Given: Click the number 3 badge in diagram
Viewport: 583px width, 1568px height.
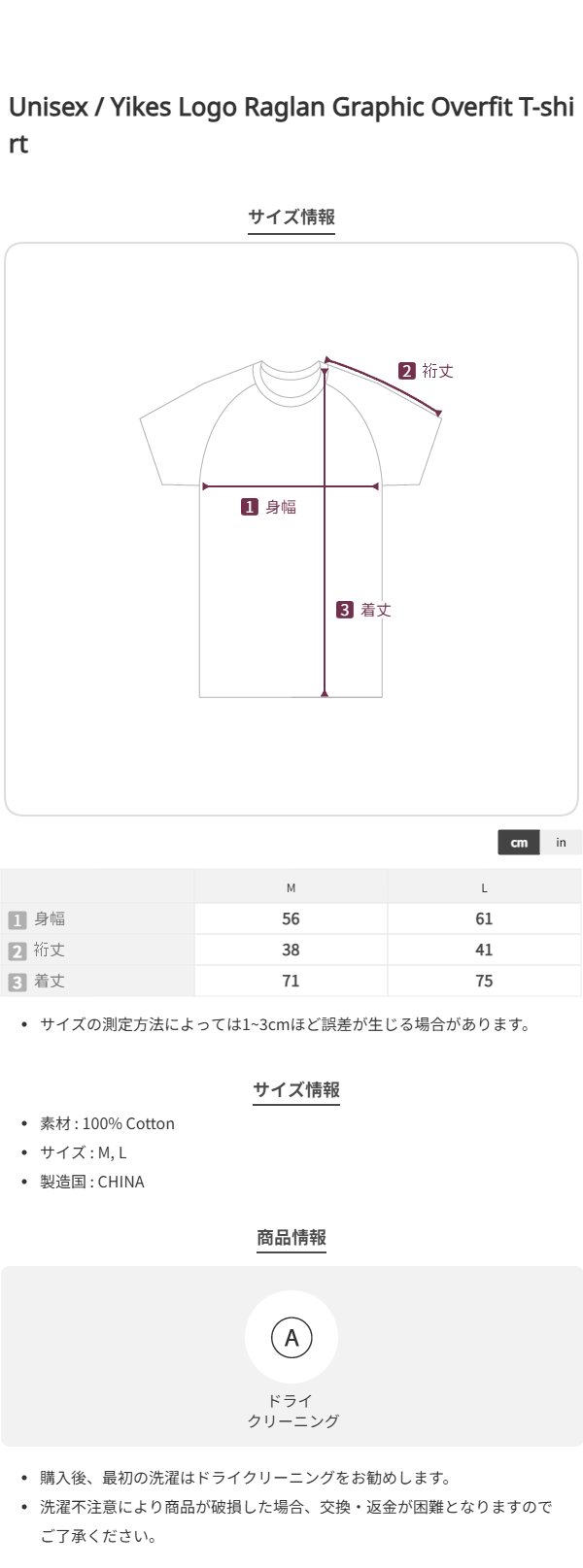Looking at the screenshot, I should coord(345,610).
